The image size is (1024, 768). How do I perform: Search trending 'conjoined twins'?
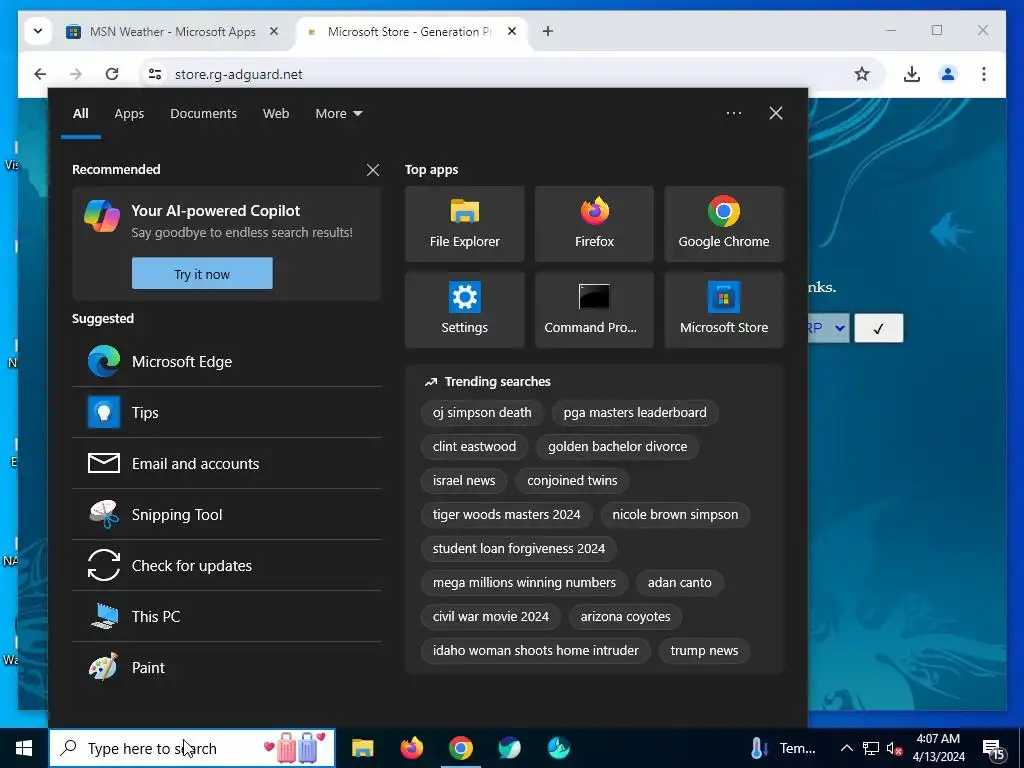[x=572, y=481]
